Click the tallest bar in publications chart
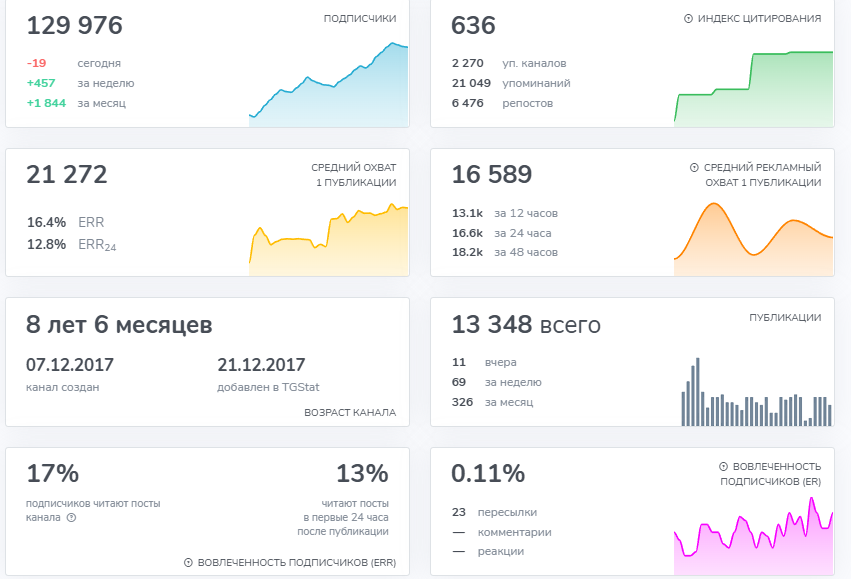 697,392
